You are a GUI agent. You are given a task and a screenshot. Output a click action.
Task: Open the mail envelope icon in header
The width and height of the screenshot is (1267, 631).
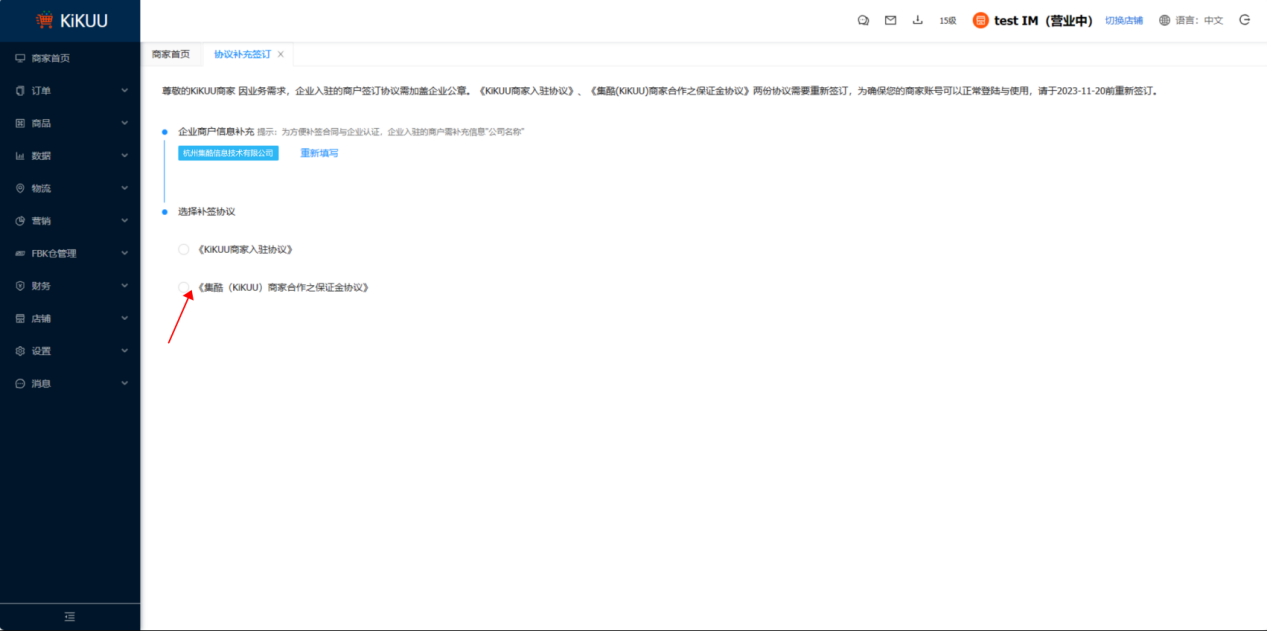point(890,20)
